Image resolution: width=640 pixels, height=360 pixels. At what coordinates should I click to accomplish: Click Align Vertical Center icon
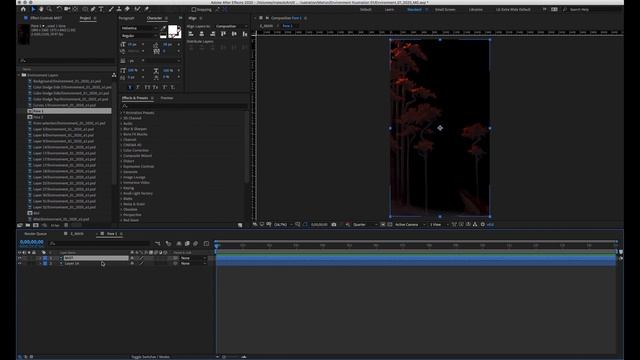pos(234,34)
